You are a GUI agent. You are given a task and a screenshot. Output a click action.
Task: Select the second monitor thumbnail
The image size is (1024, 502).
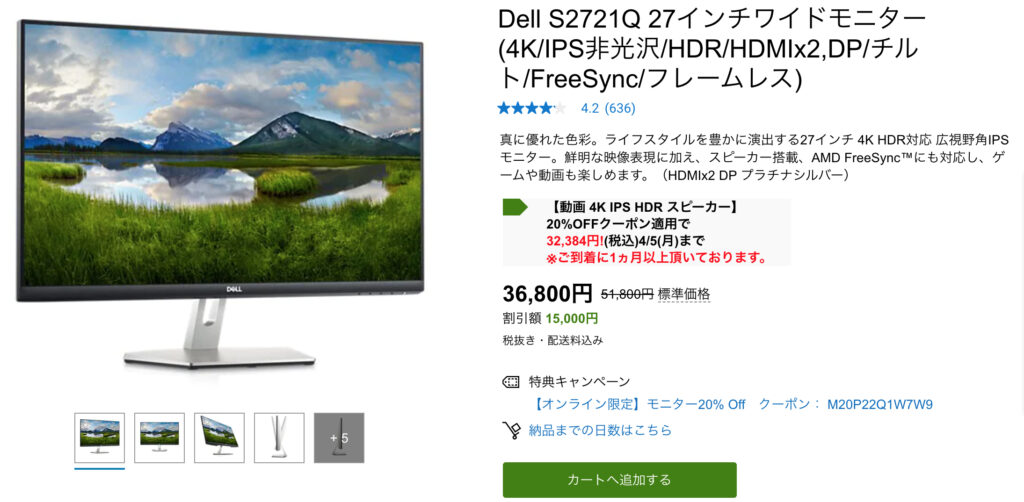(x=159, y=437)
